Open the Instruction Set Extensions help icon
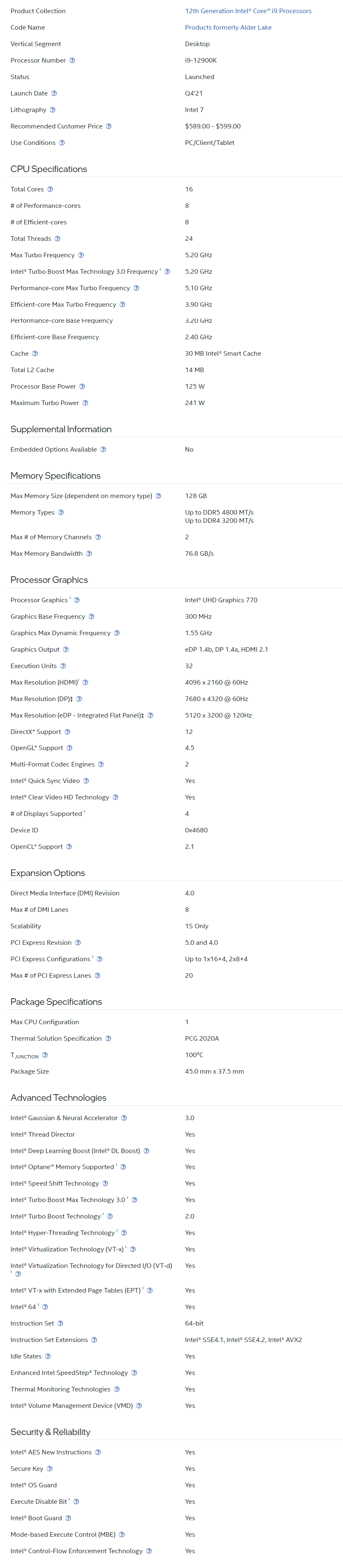 (94, 1340)
